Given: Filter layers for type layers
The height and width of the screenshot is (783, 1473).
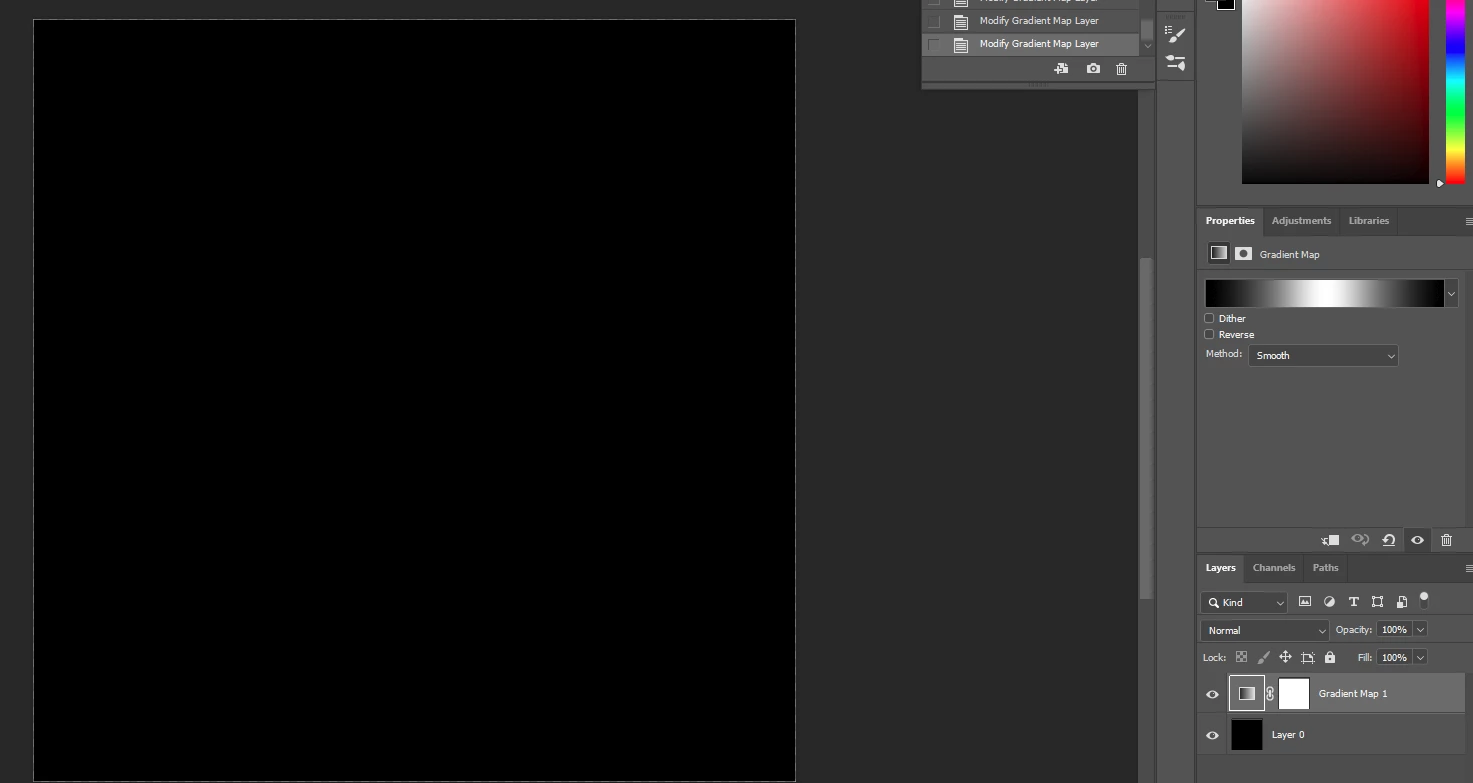Looking at the screenshot, I should (x=1353, y=602).
